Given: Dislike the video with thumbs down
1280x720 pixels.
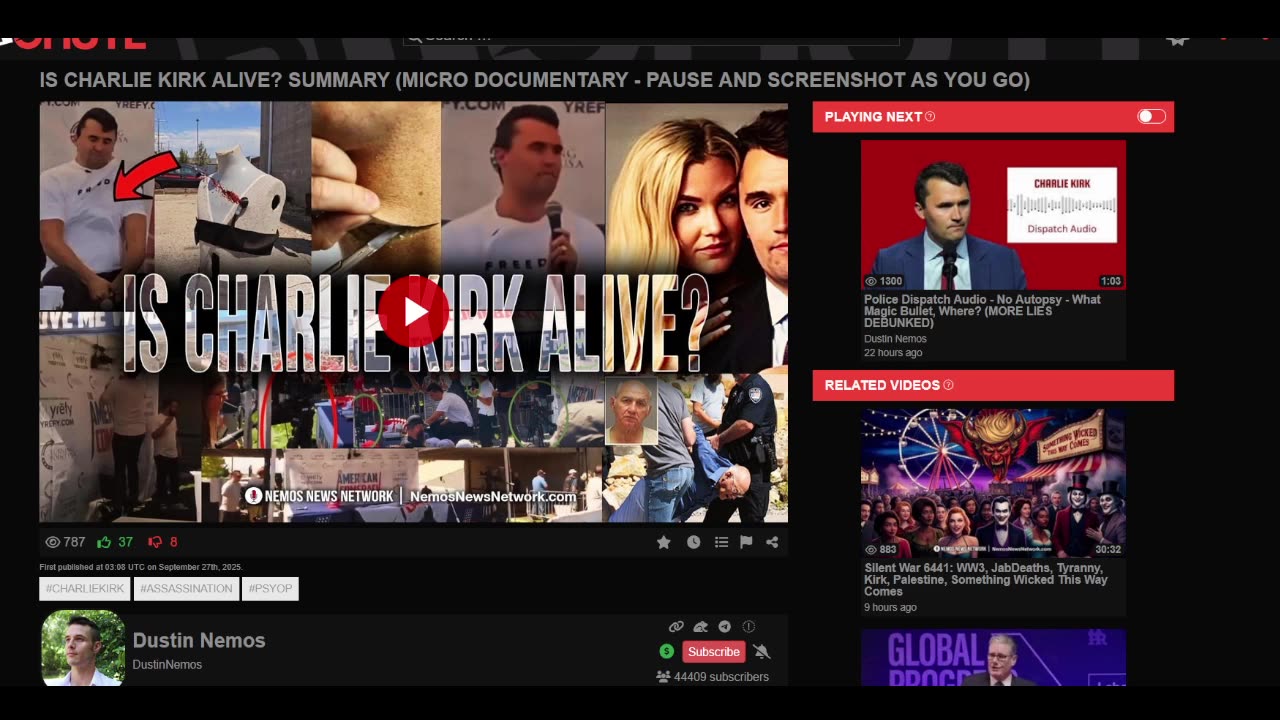Looking at the screenshot, I should [x=155, y=542].
